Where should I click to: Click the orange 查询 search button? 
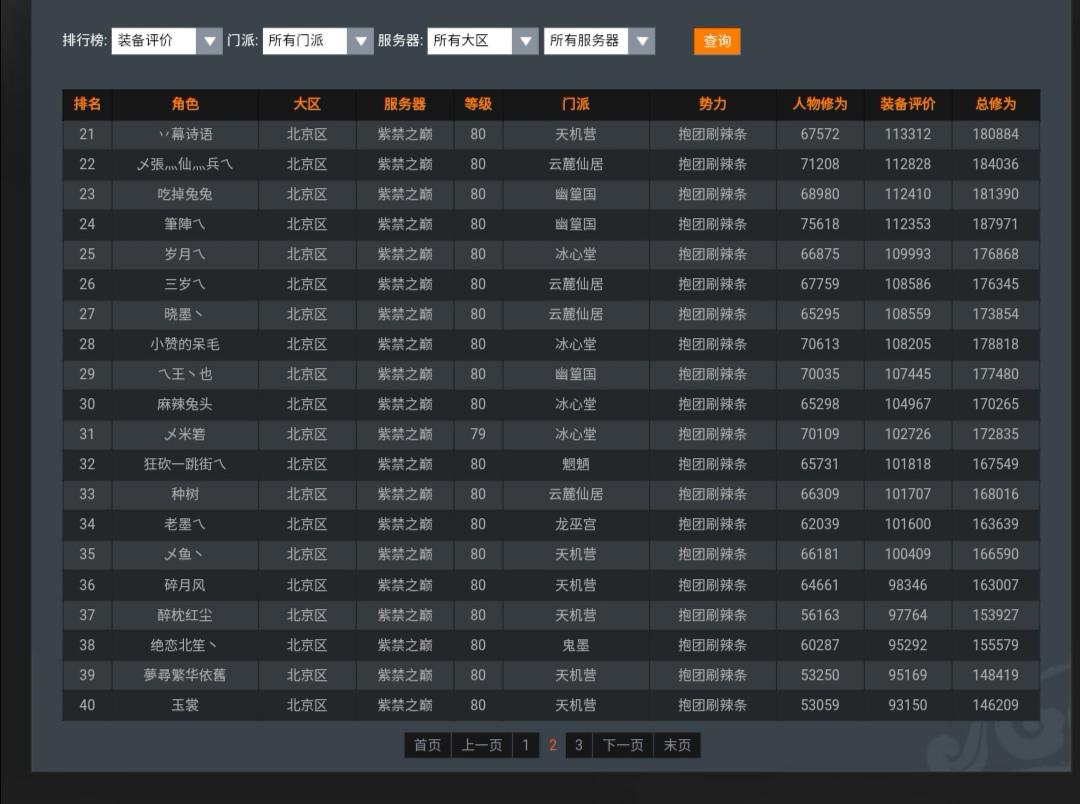(x=717, y=41)
